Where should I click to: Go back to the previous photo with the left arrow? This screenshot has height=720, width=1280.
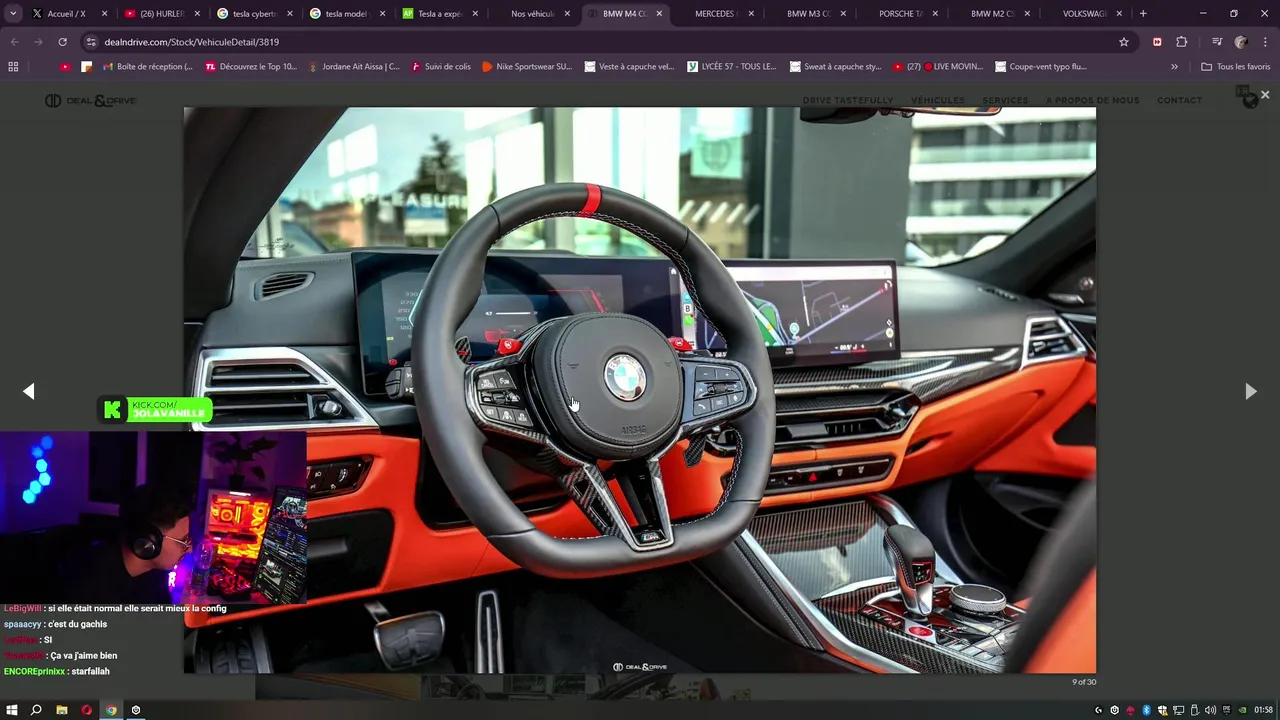tap(29, 391)
